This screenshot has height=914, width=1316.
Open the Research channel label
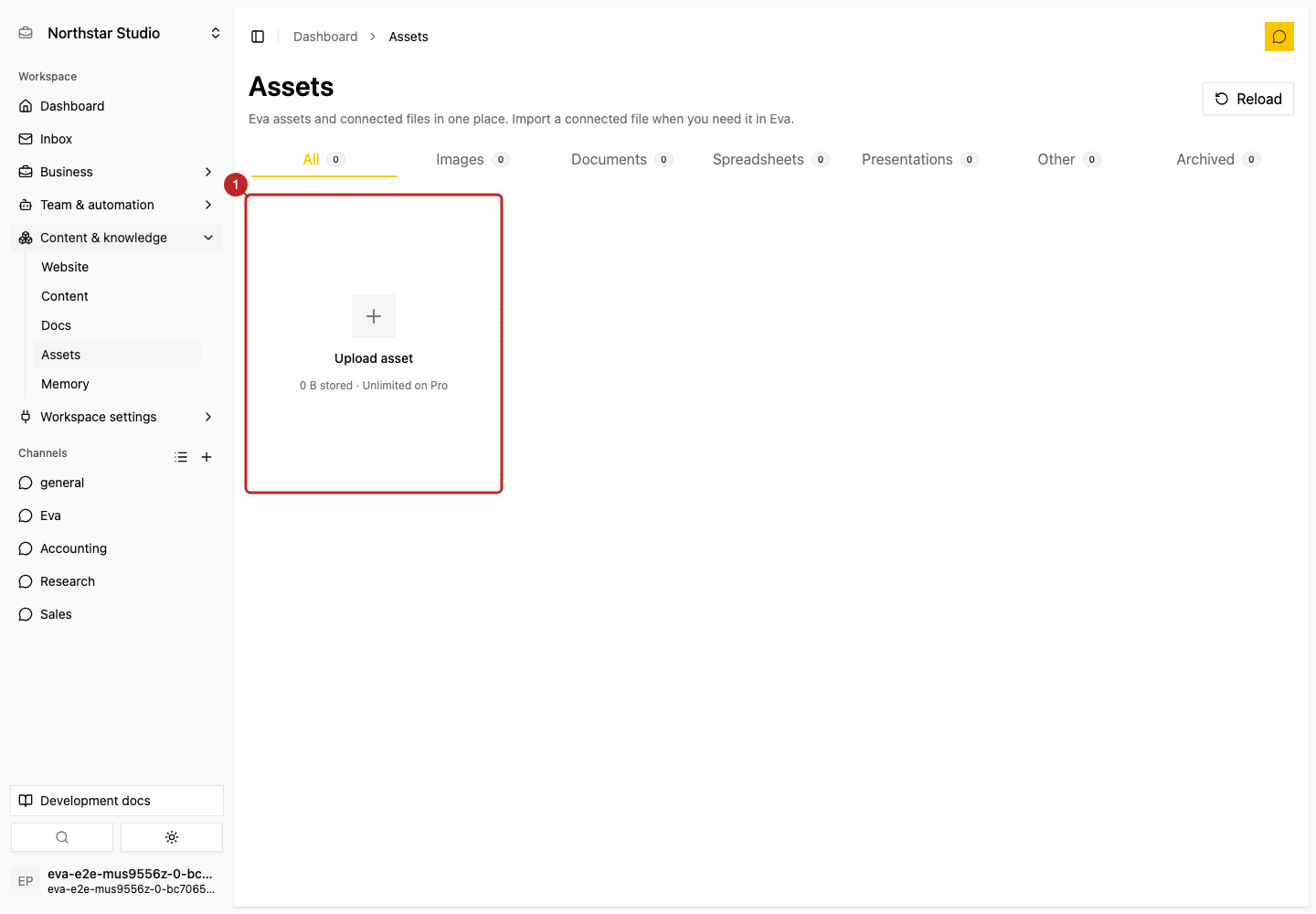68,581
